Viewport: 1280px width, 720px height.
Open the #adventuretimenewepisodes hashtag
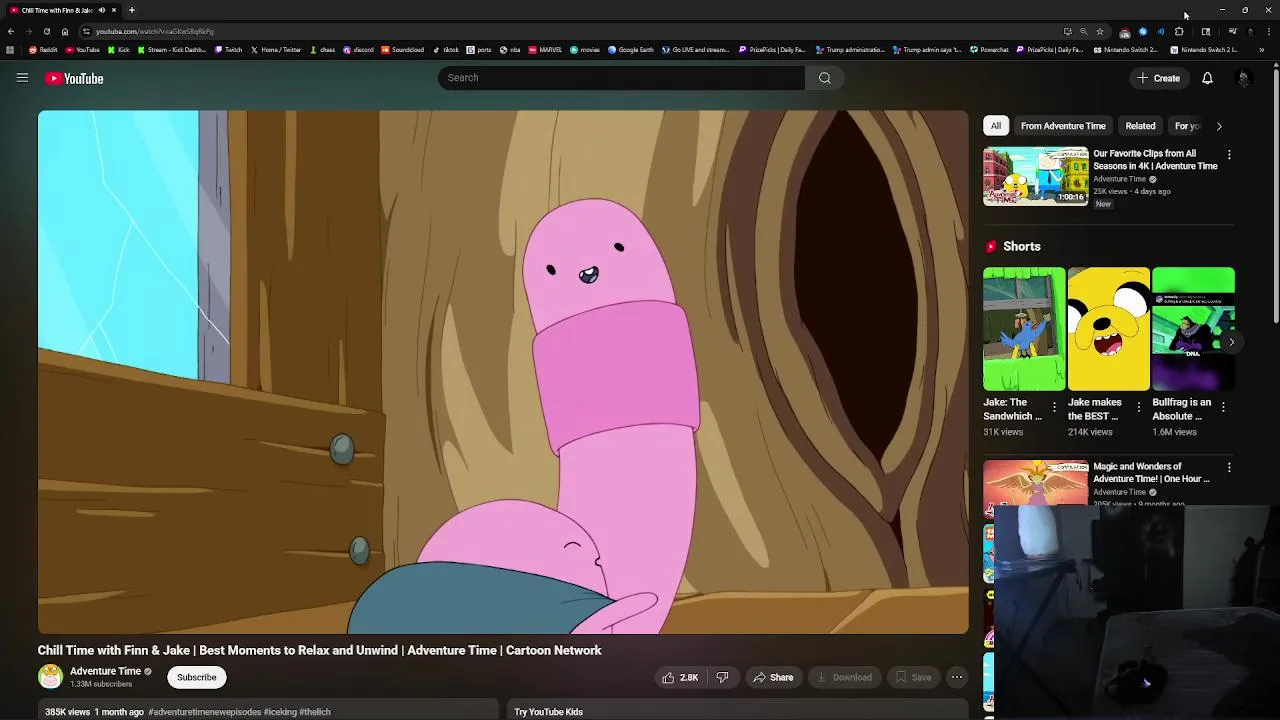[204, 712]
